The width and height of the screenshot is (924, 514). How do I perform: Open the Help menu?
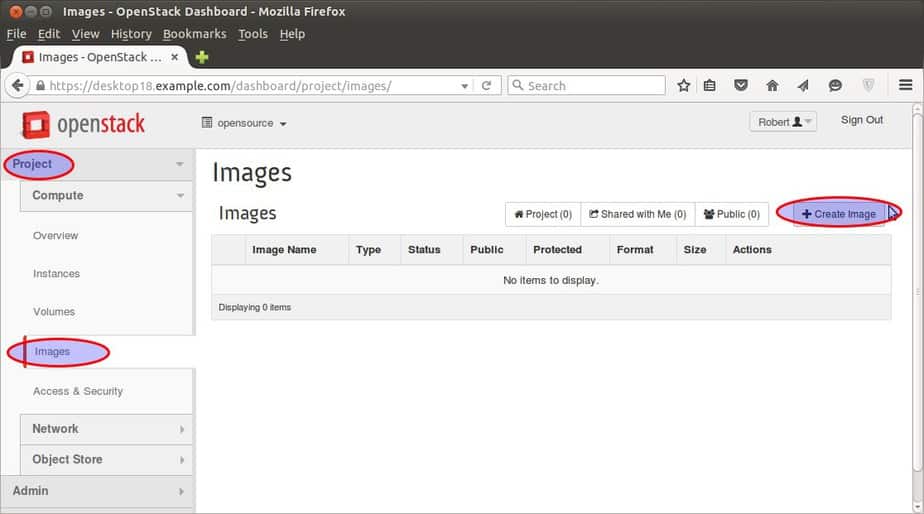pos(292,34)
